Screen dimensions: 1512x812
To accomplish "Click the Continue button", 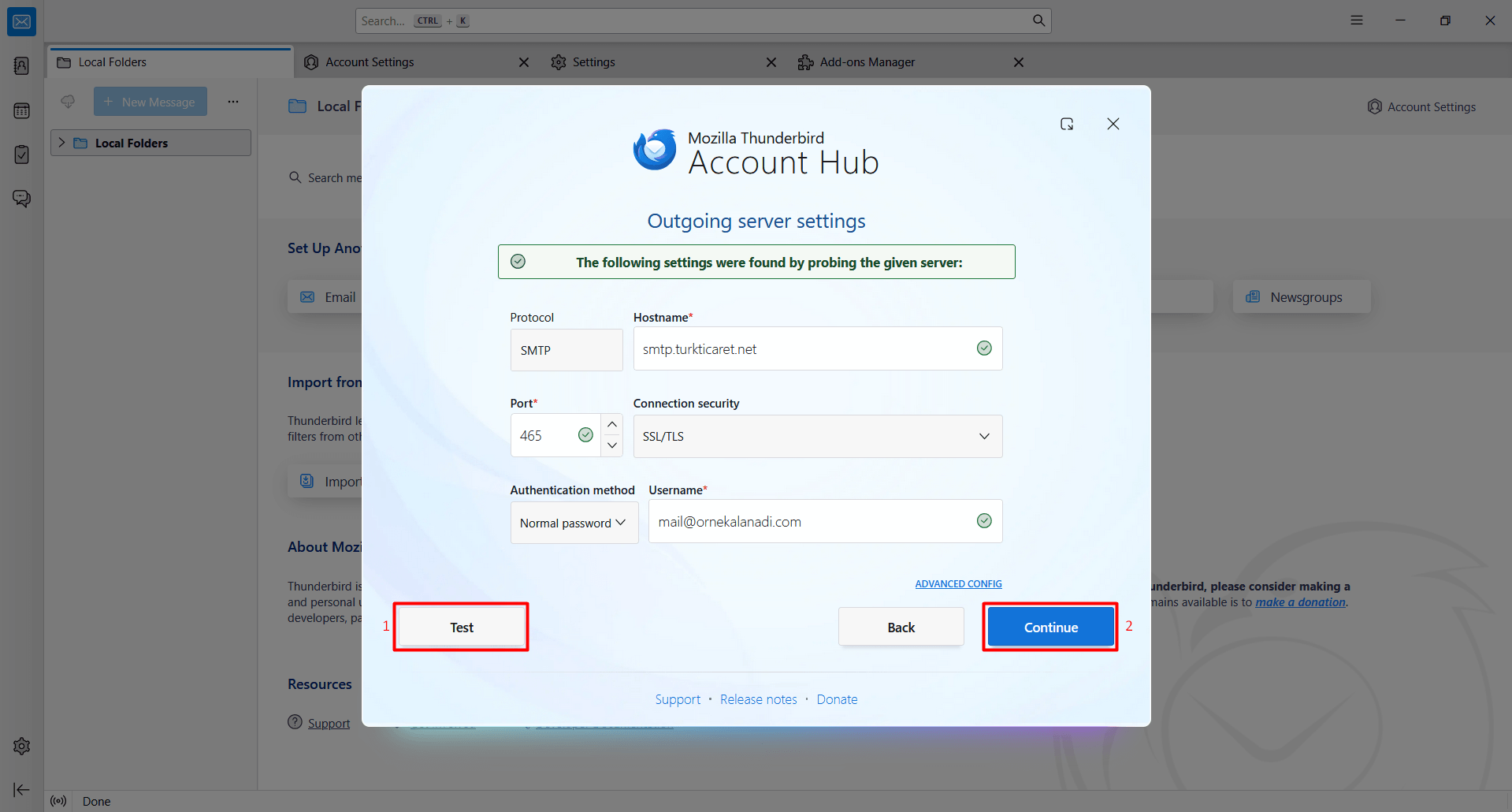I will point(1050,628).
